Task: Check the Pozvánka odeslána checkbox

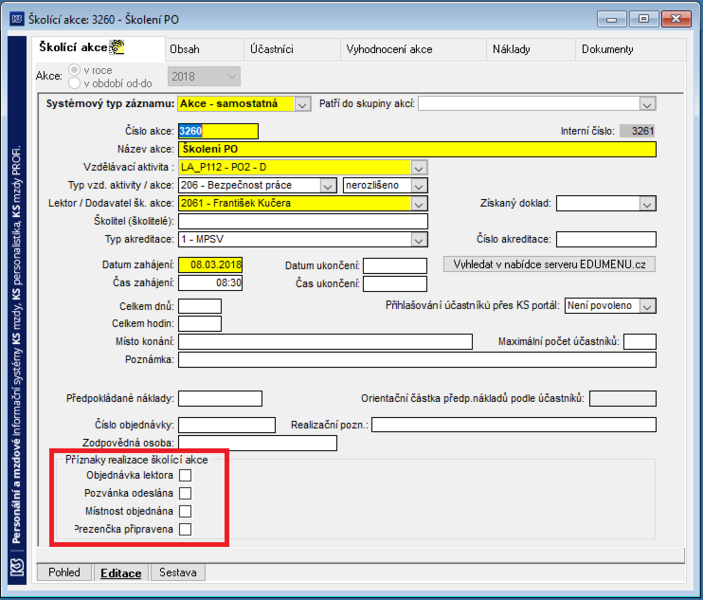Action: click(185, 493)
